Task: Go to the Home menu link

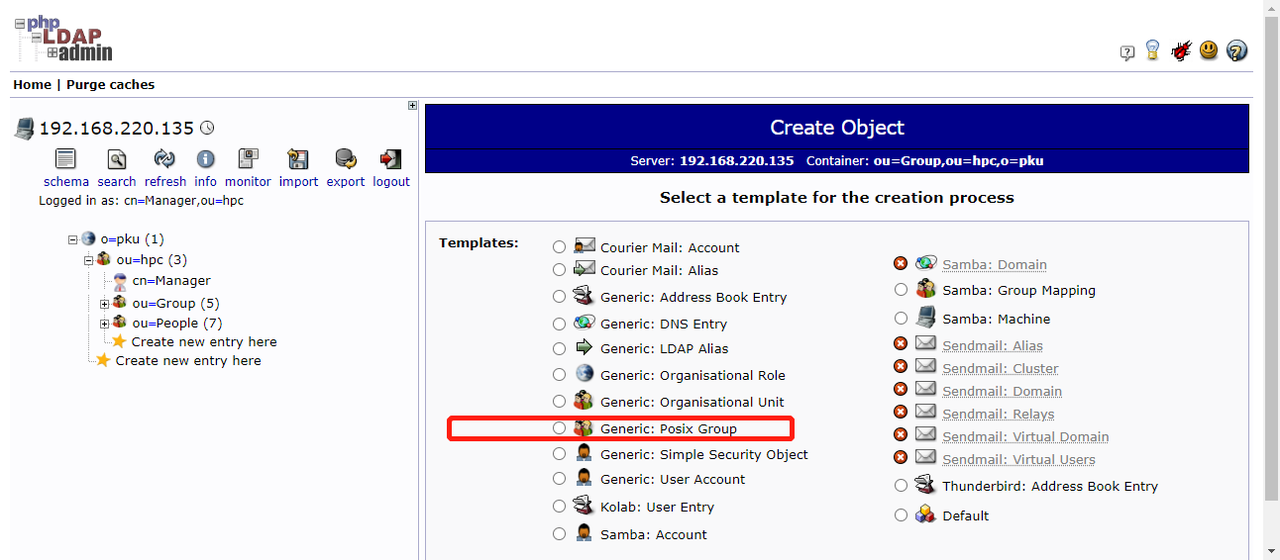Action: tap(32, 85)
